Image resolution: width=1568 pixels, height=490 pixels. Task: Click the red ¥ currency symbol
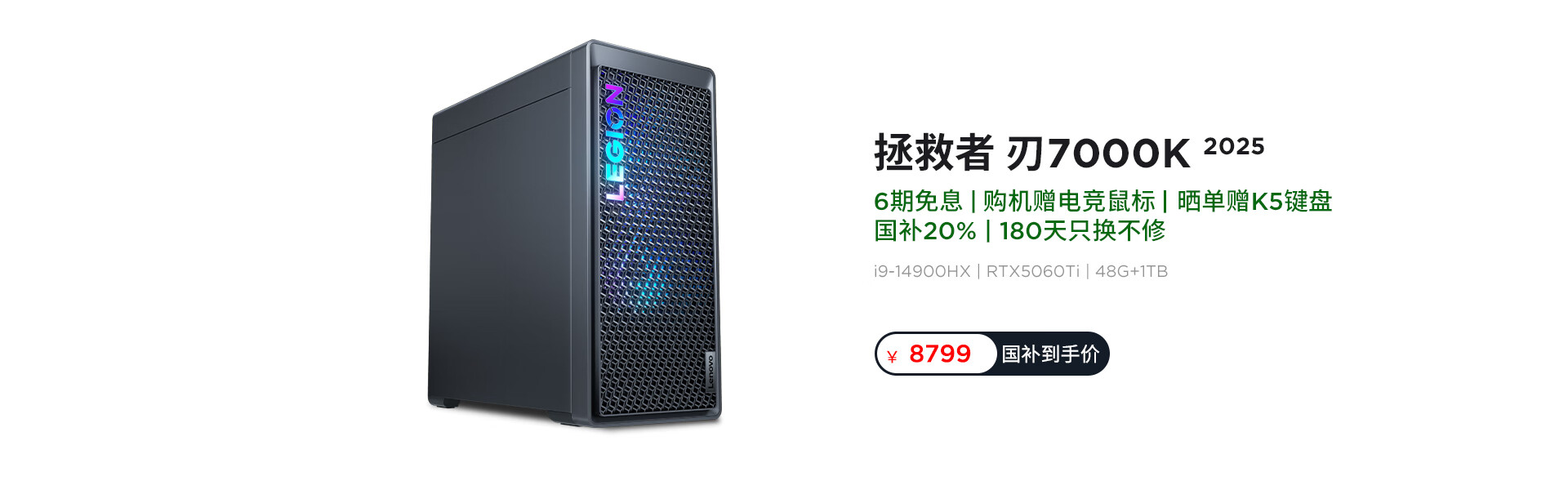[892, 356]
